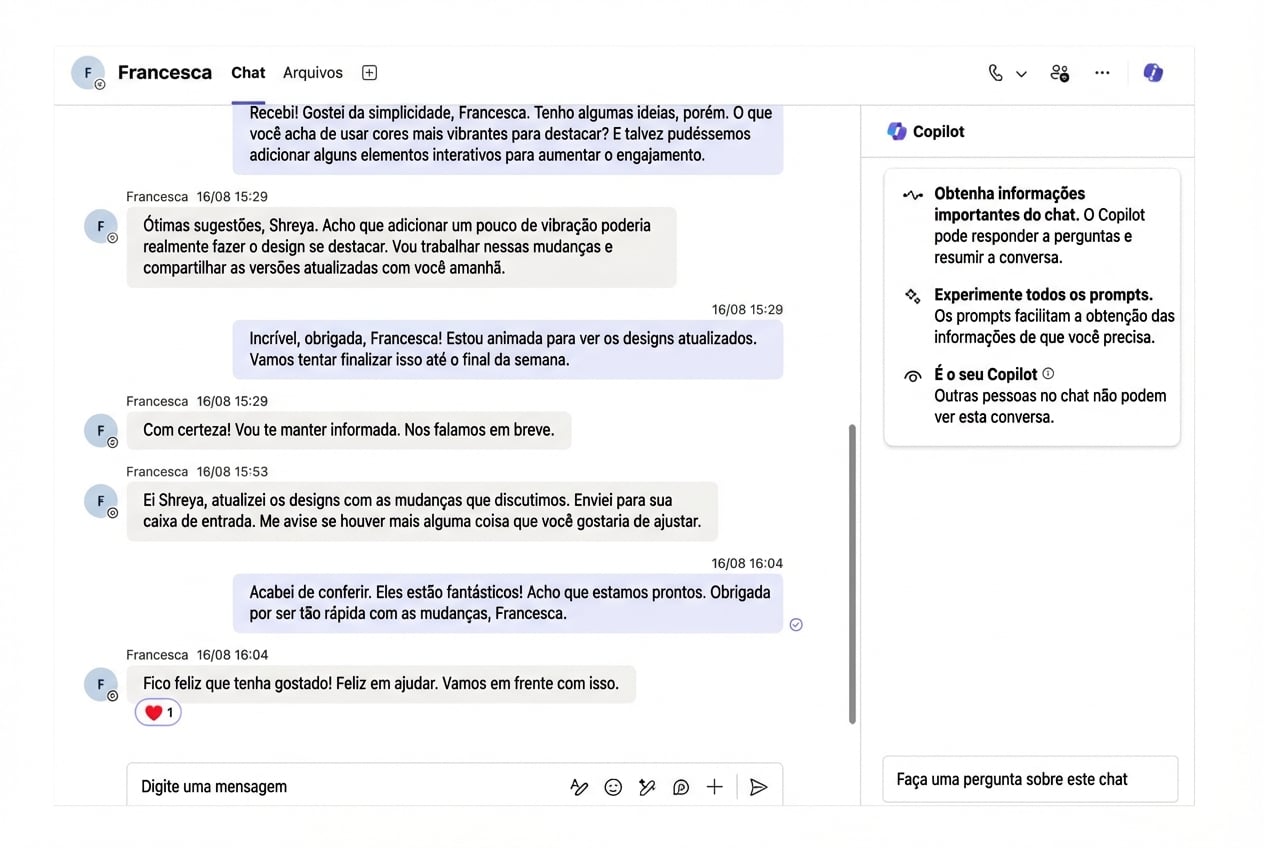Viewport: 1264px width, 848px height.
Task: Click Francesca's name in the chat header
Action: click(164, 72)
